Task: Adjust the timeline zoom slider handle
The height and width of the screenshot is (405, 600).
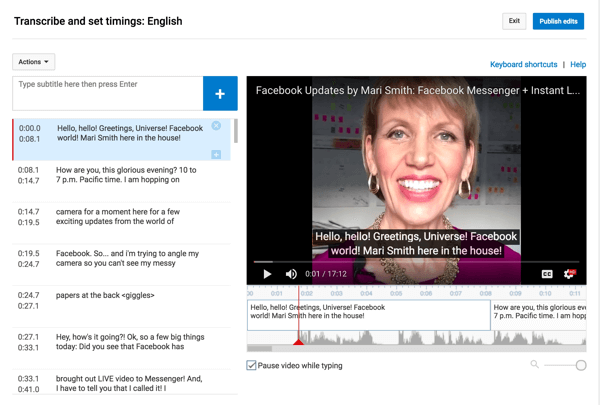Action: pyautogui.click(x=581, y=365)
